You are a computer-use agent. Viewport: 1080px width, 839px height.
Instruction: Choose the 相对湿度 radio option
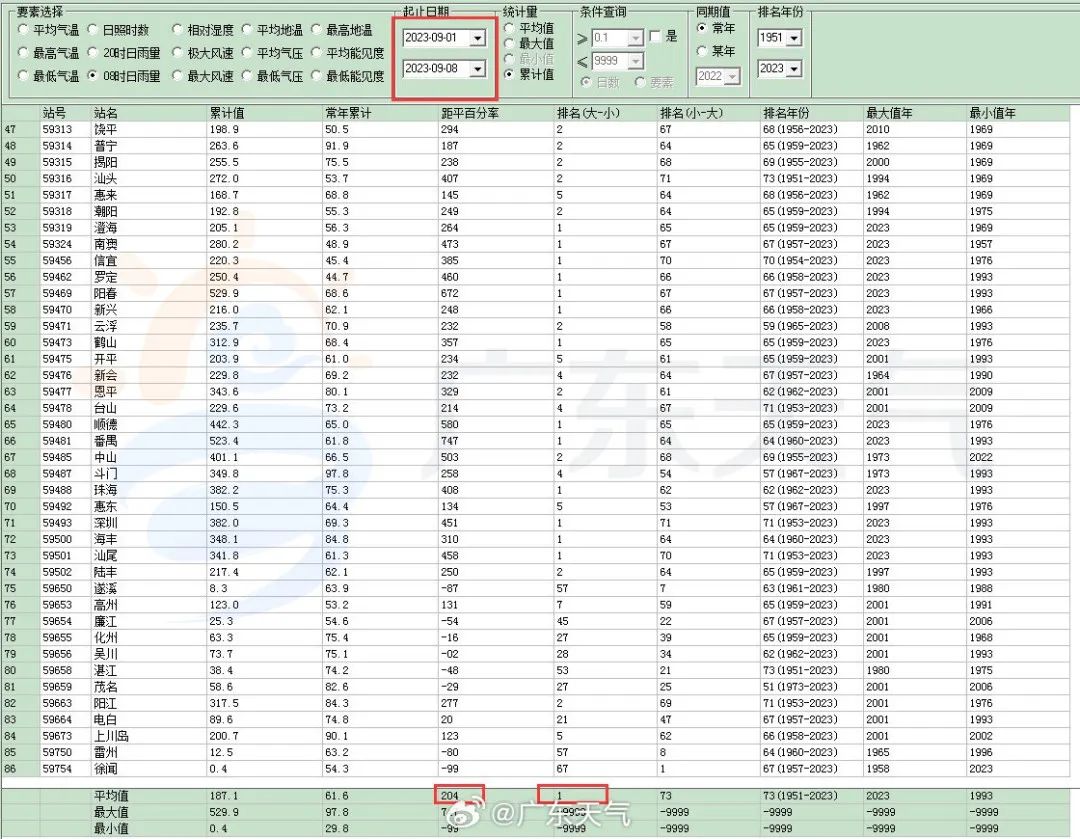pyautogui.click(x=177, y=30)
